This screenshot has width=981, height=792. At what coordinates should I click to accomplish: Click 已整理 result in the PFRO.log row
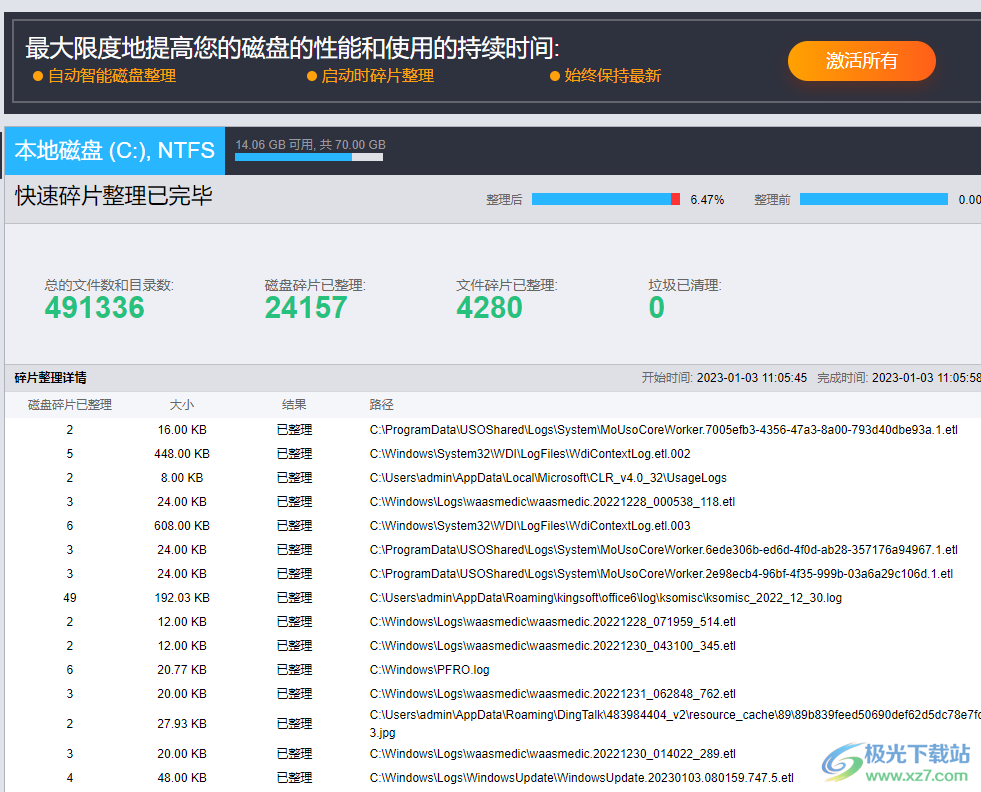[294, 670]
